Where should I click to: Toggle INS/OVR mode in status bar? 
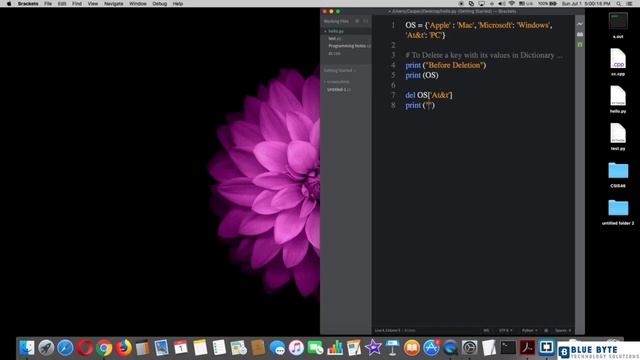pos(486,330)
